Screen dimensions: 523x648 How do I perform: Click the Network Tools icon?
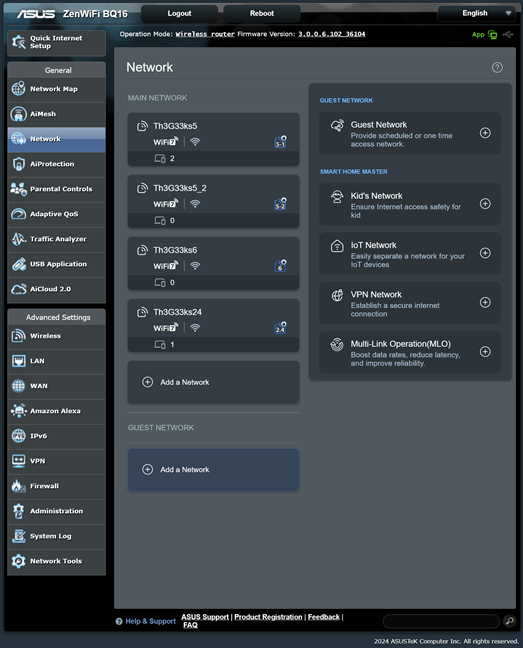tap(19, 561)
